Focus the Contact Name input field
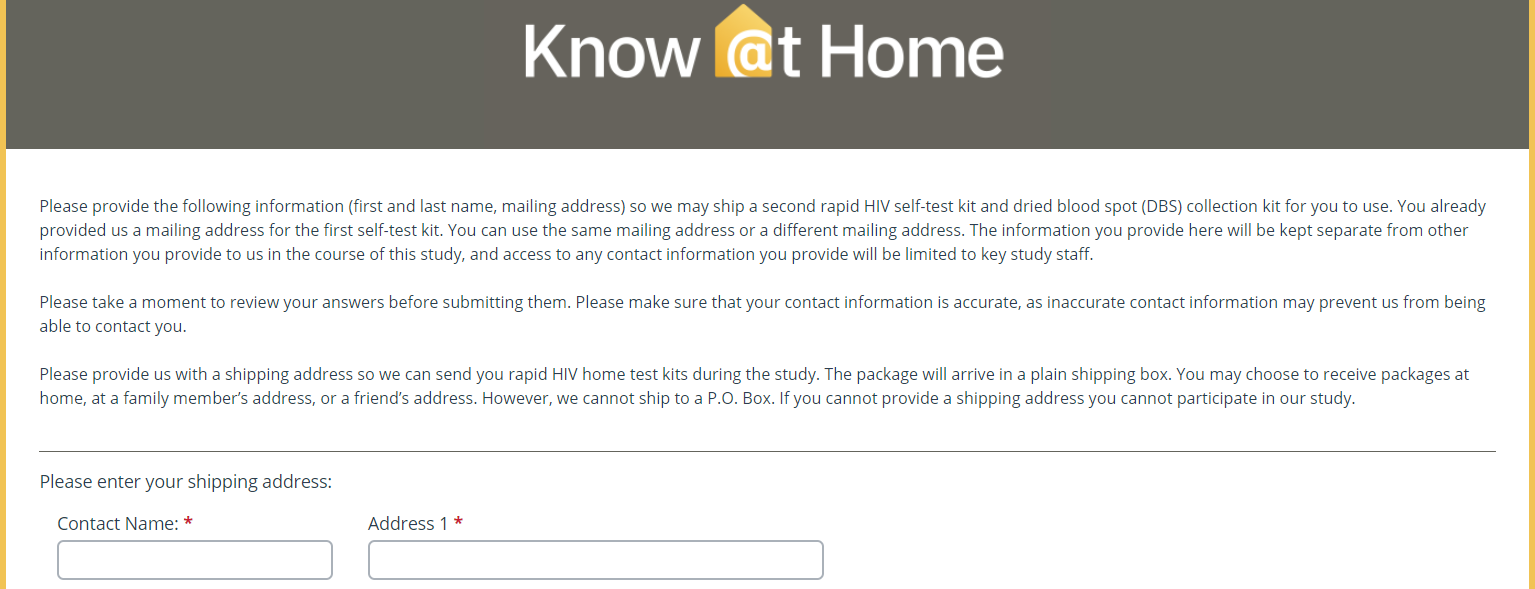This screenshot has width=1535, height=589. 195,560
